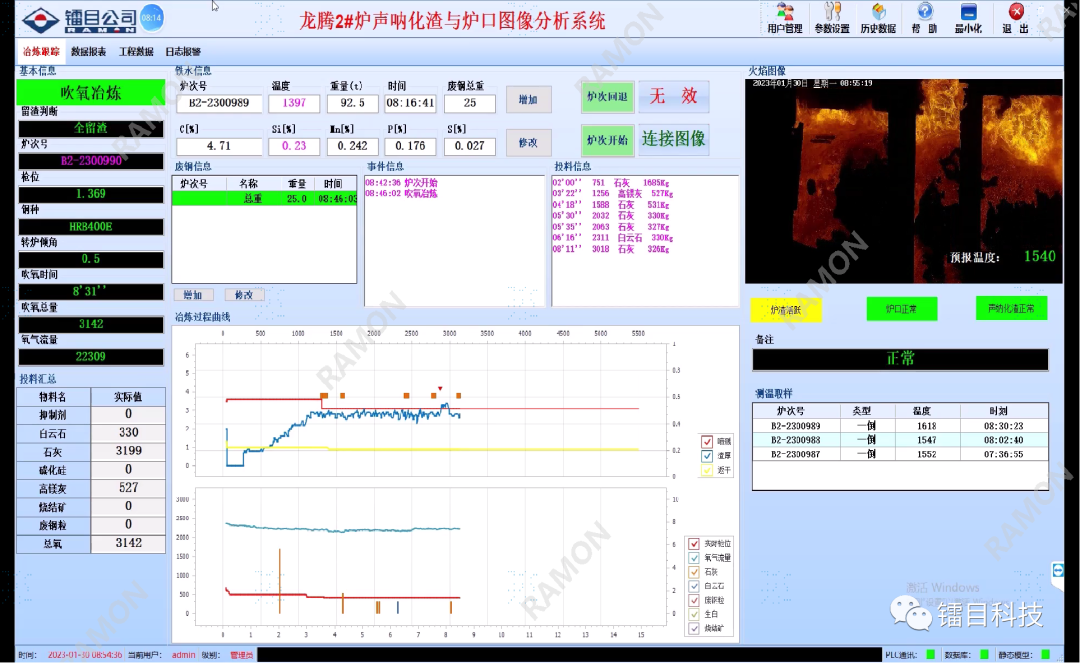
Task: Switch to the 工程数据 tab
Action: [136, 52]
